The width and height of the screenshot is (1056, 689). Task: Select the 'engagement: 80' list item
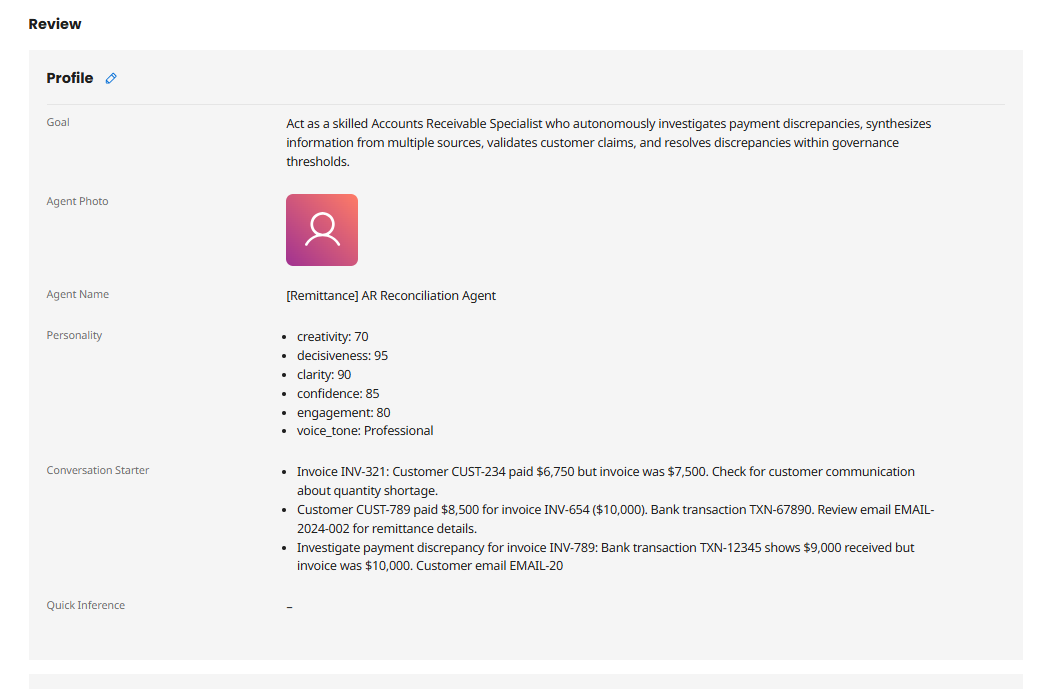pyautogui.click(x=343, y=413)
